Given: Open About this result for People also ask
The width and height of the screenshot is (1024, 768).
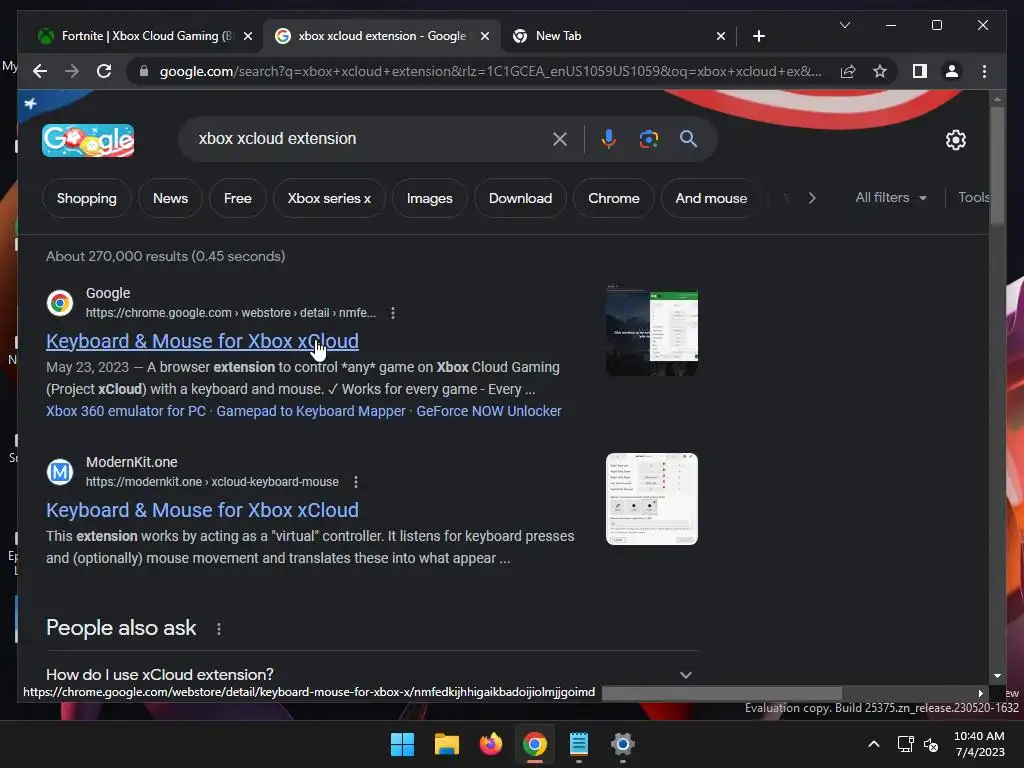Looking at the screenshot, I should point(219,628).
